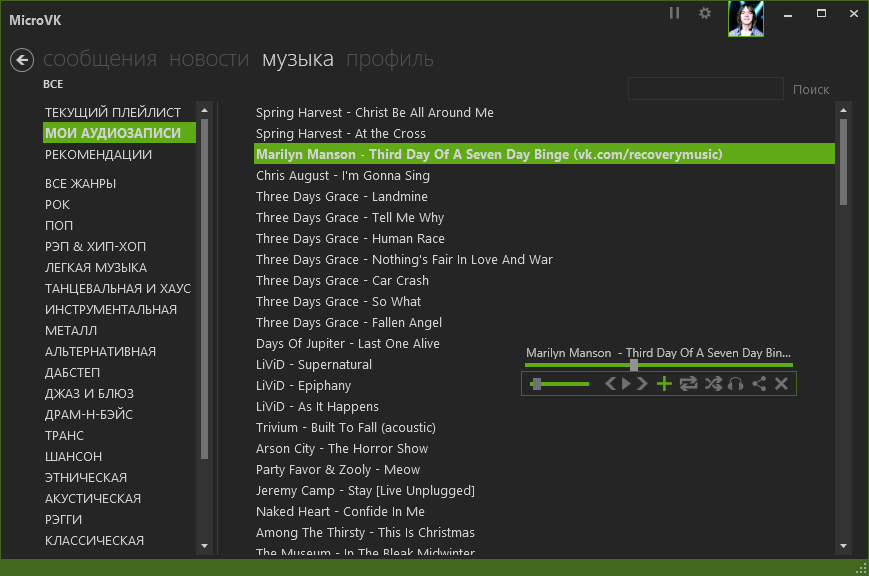Screen dimensions: 869x576
Task: Open the профиль tab
Action: click(x=390, y=59)
